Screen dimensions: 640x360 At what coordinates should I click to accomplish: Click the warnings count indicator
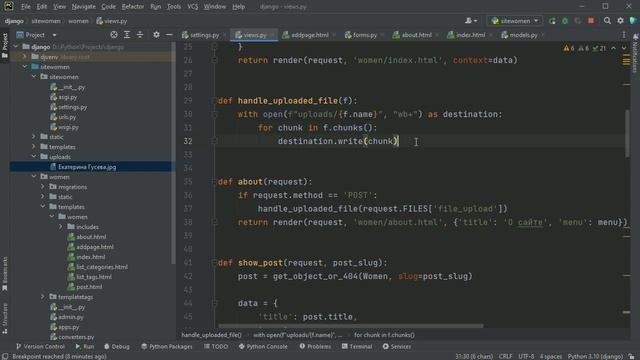tap(569, 48)
